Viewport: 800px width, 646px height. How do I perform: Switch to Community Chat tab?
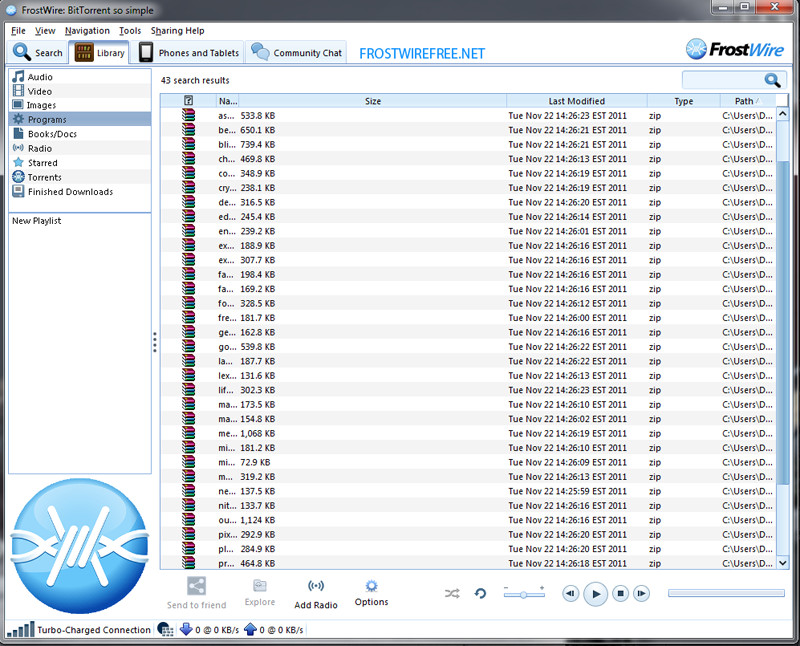[296, 52]
